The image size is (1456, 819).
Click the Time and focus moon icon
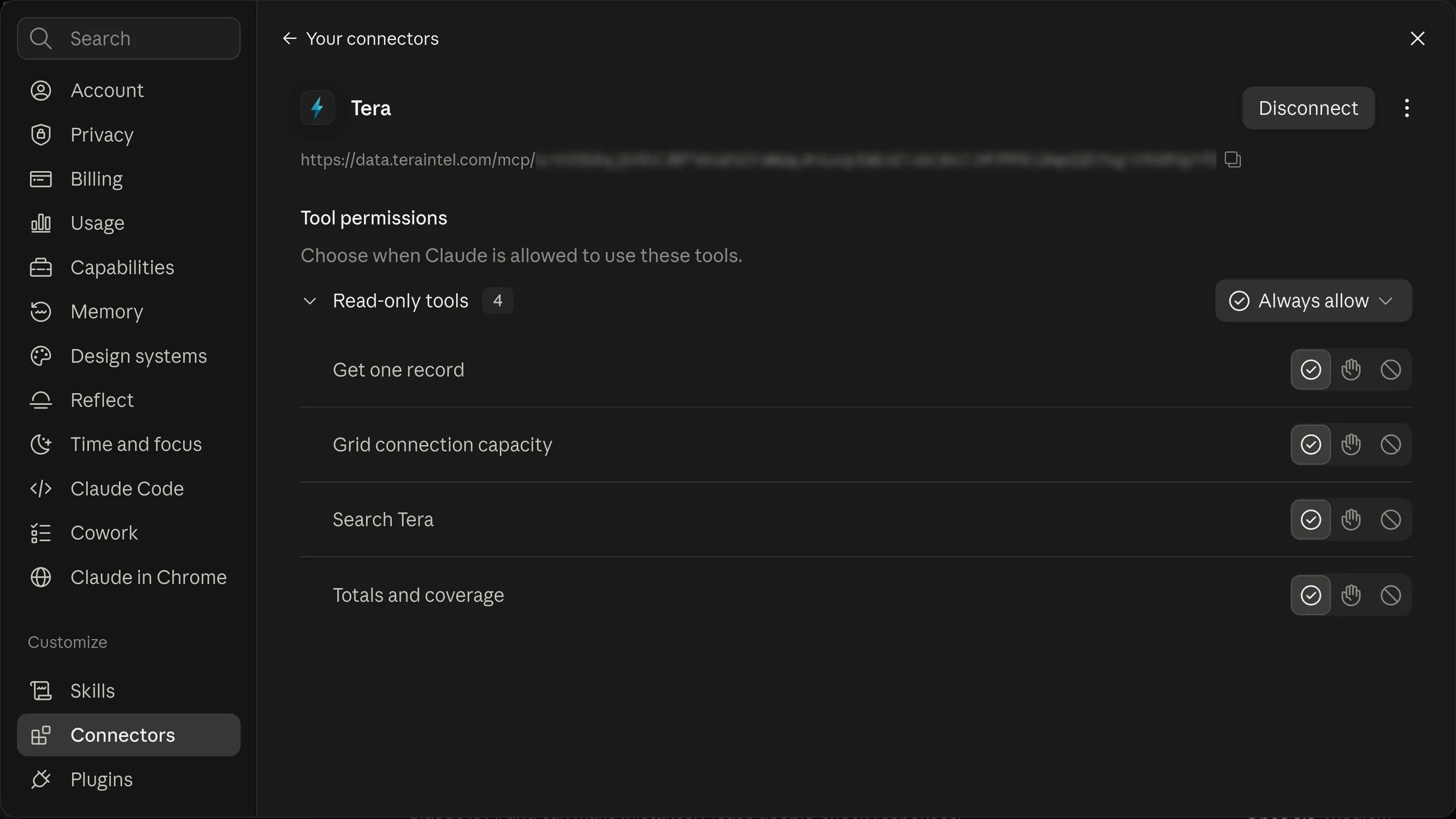(x=41, y=445)
